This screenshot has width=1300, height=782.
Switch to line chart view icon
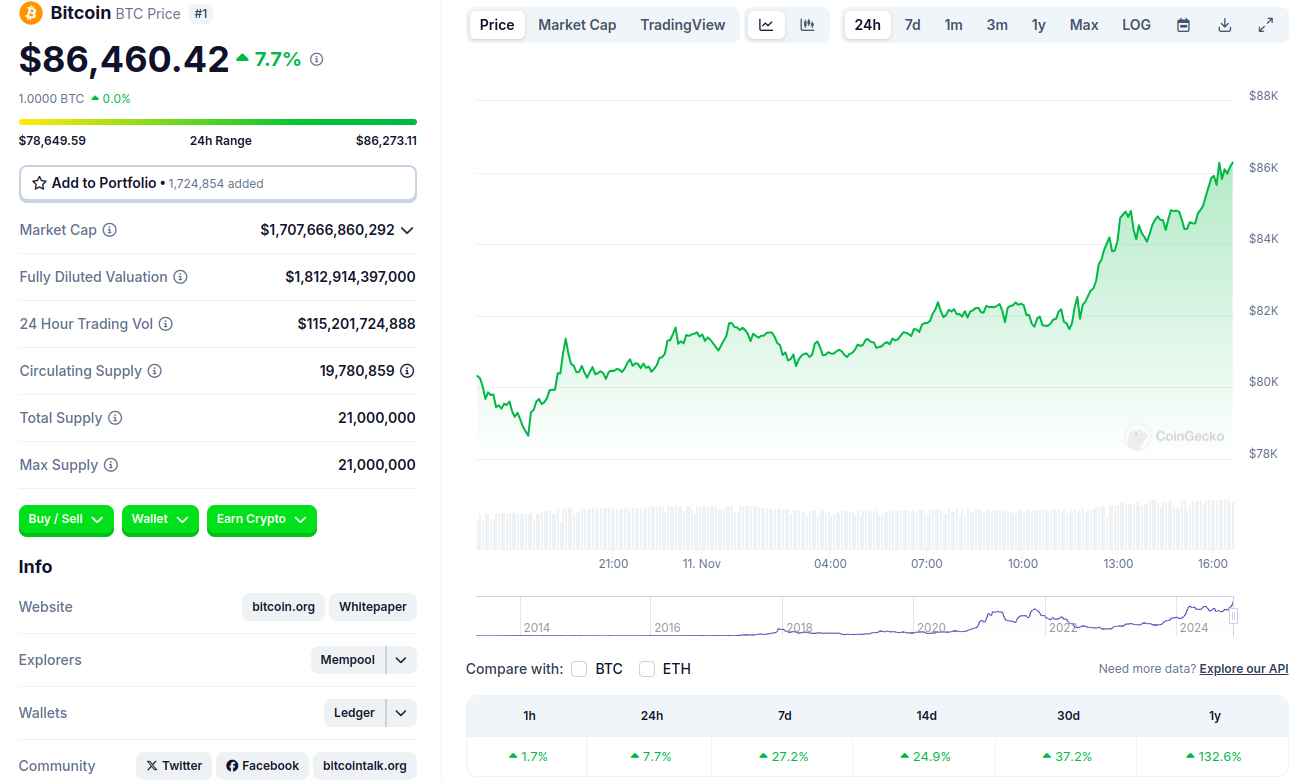766,25
